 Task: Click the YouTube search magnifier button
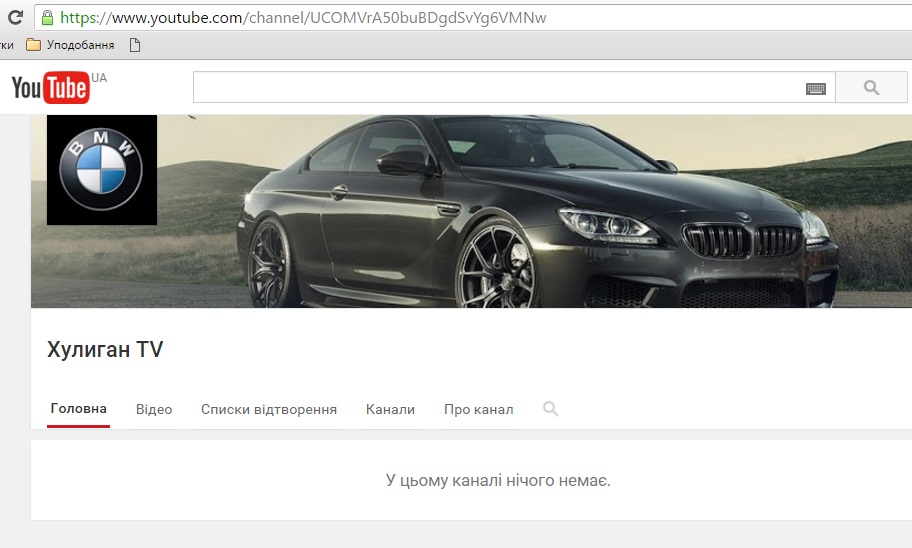coord(871,88)
